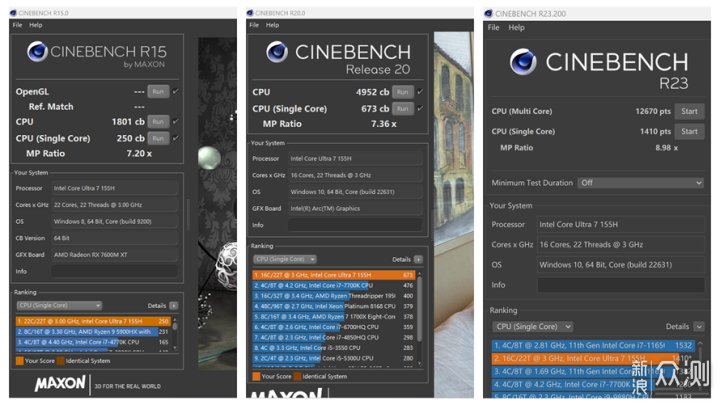The height and width of the screenshot is (405, 720).
Task: Open Minimum Test Duration dropdown in R23
Action: coord(641,183)
